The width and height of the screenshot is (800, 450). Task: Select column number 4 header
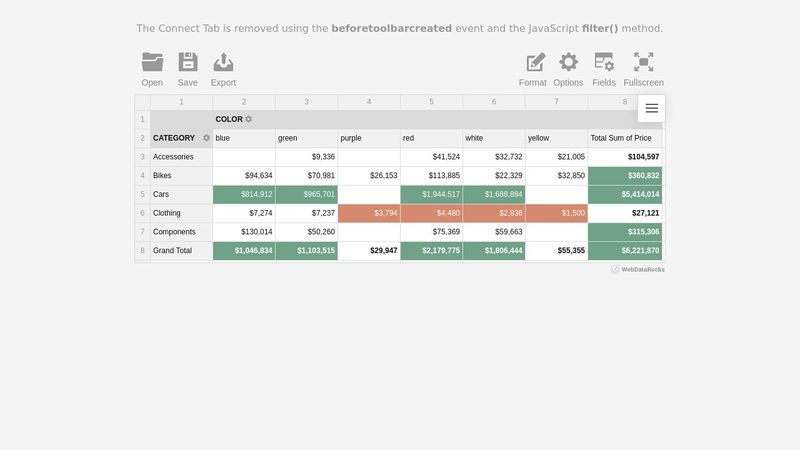point(369,102)
